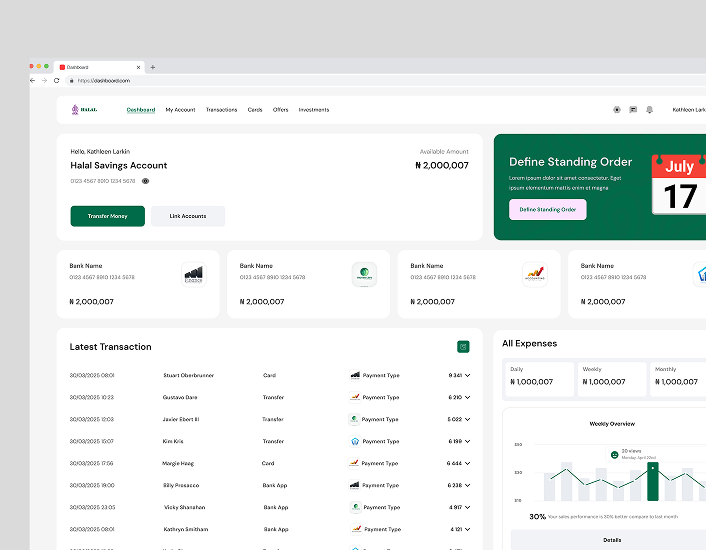The image size is (706, 550).
Task: Select the Weekly expenses card
Action: click(612, 379)
